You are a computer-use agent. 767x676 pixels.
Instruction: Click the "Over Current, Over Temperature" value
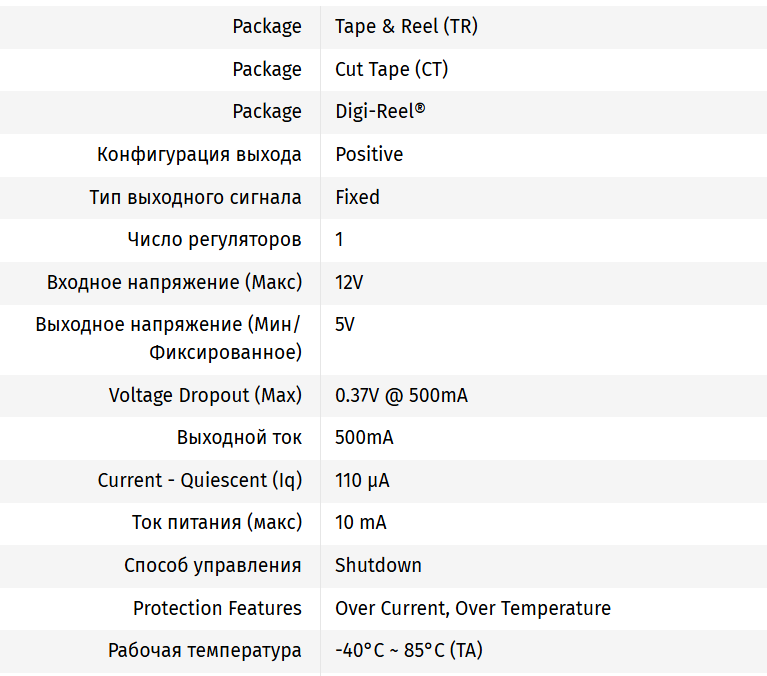click(x=472, y=608)
